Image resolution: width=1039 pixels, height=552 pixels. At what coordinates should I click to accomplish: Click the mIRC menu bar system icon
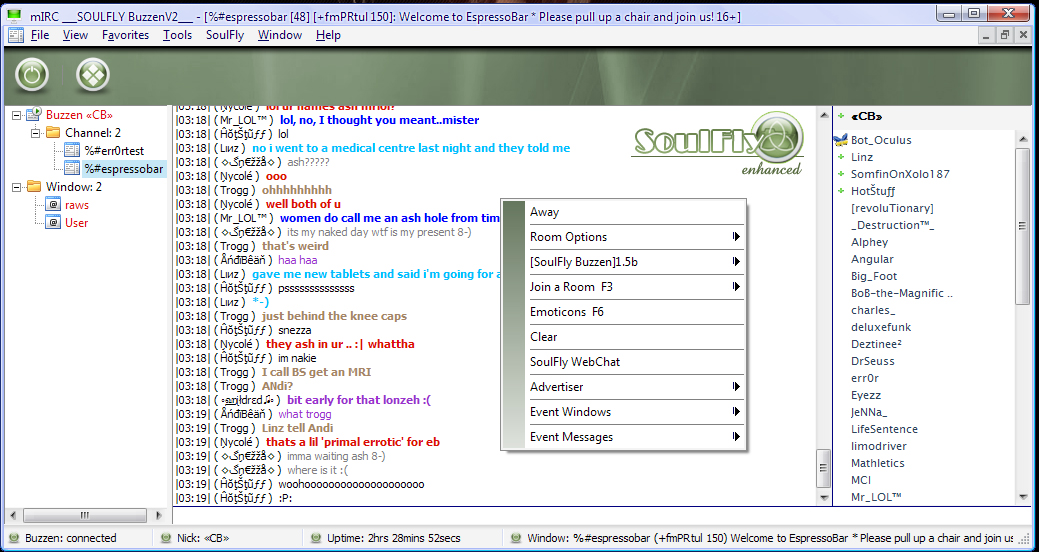tap(16, 35)
